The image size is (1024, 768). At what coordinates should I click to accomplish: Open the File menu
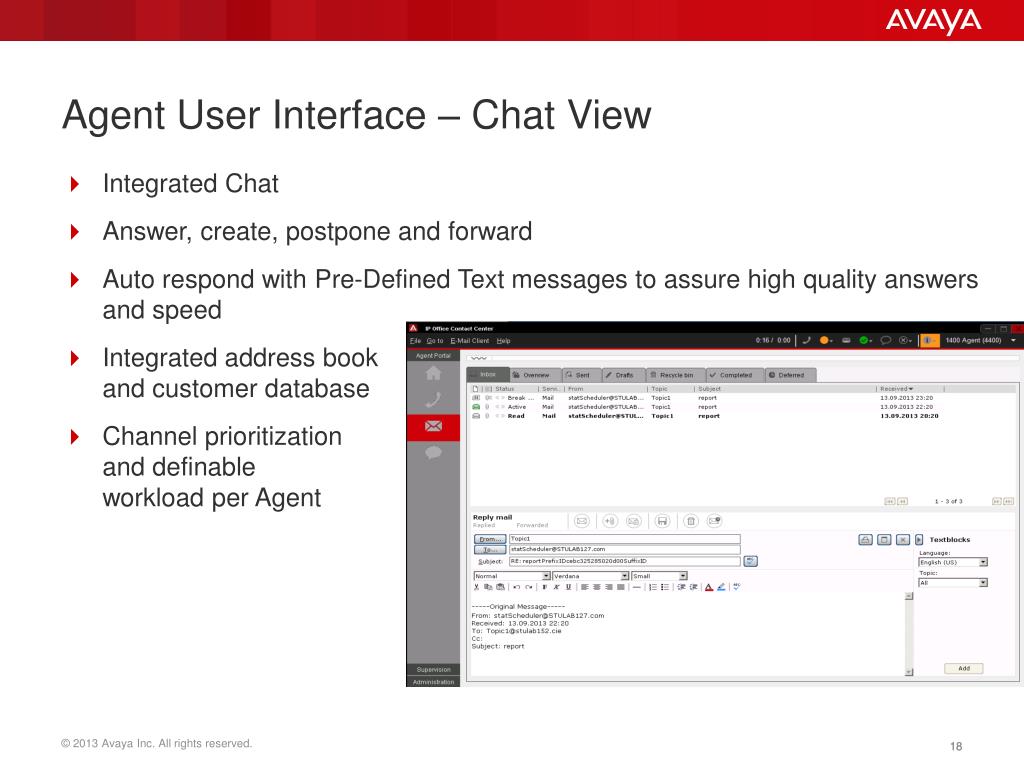(415, 341)
